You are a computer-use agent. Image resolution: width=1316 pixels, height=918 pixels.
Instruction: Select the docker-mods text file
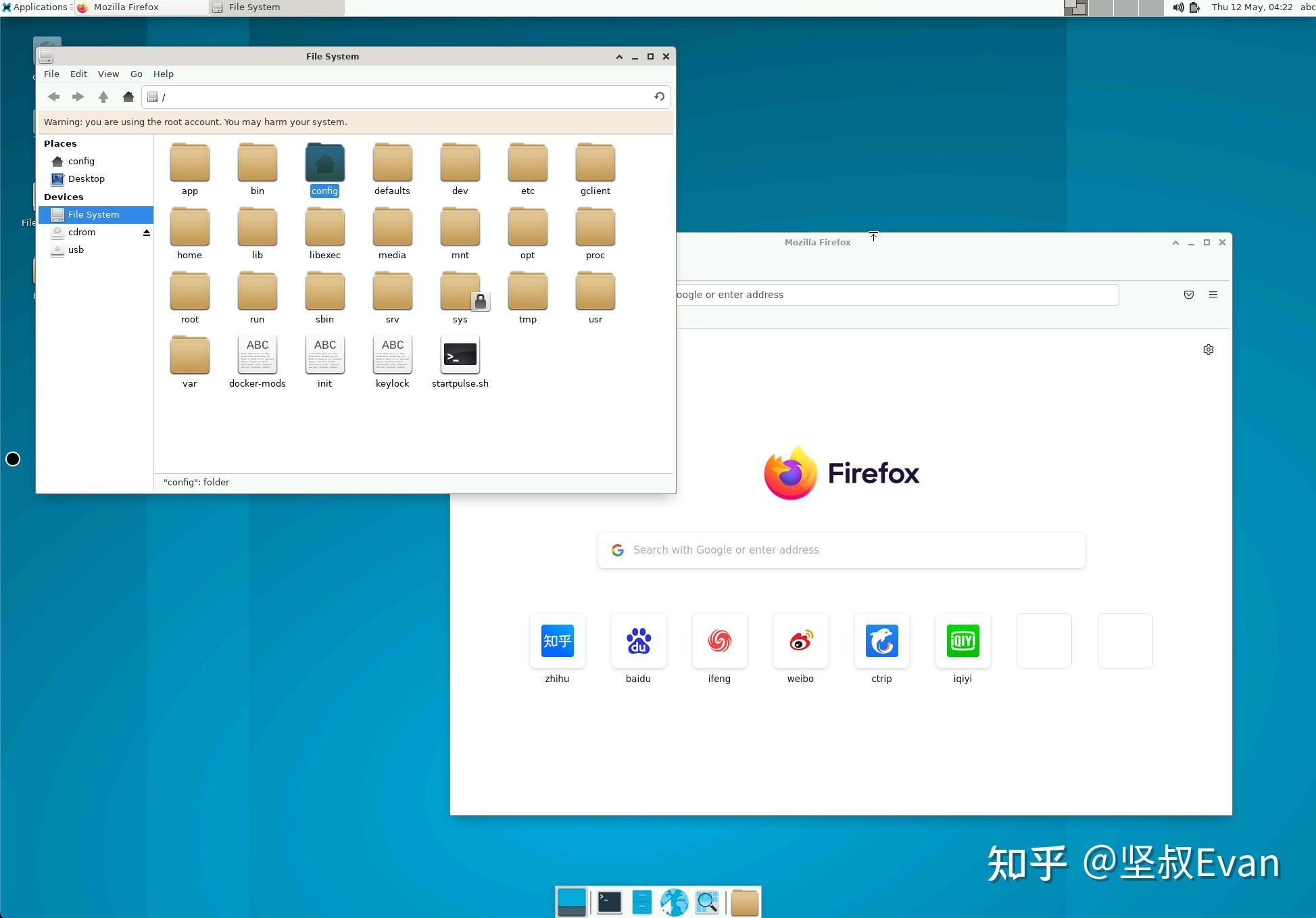point(258,362)
